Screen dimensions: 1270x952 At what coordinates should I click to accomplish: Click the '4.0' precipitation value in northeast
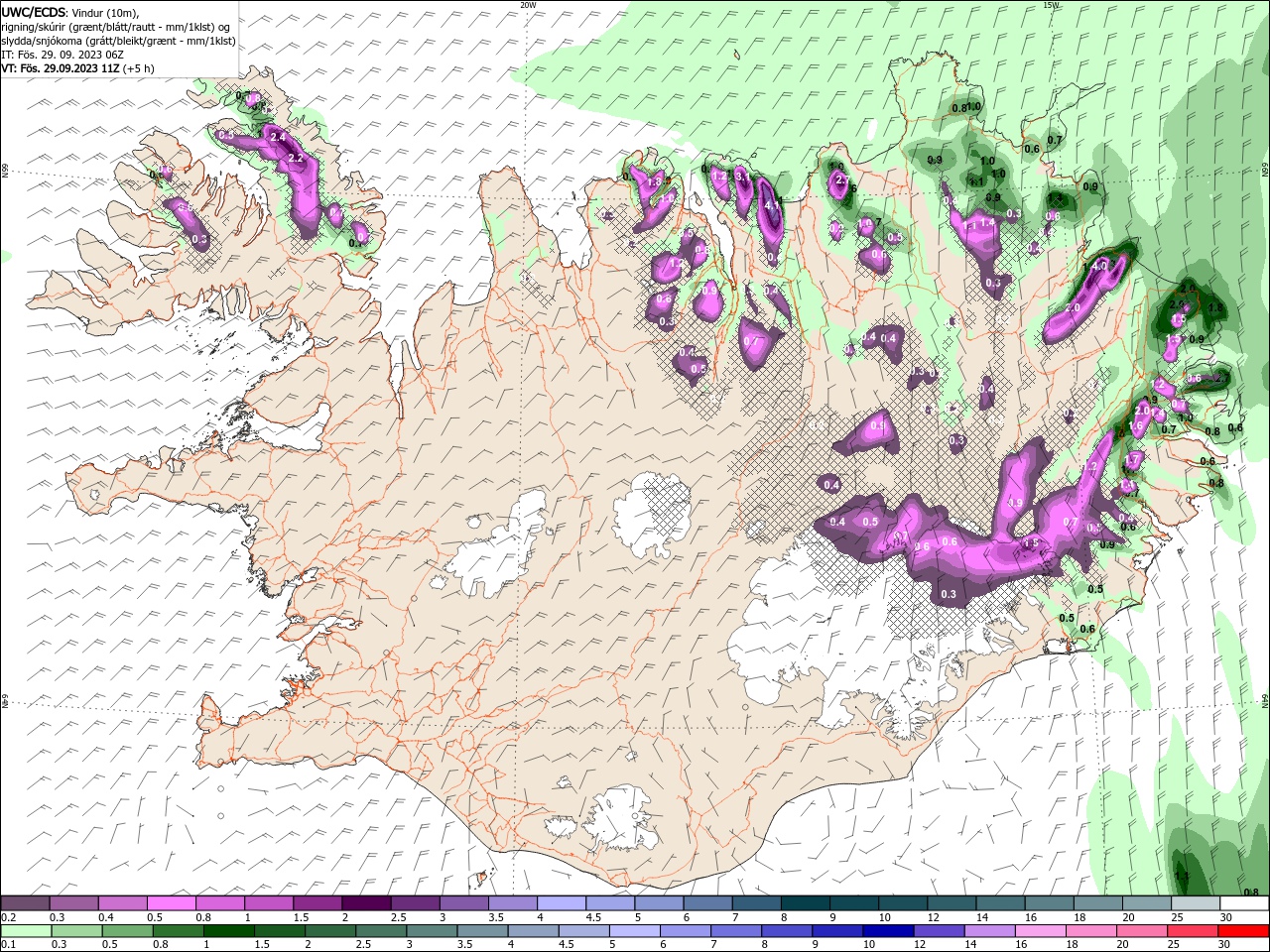click(1099, 267)
